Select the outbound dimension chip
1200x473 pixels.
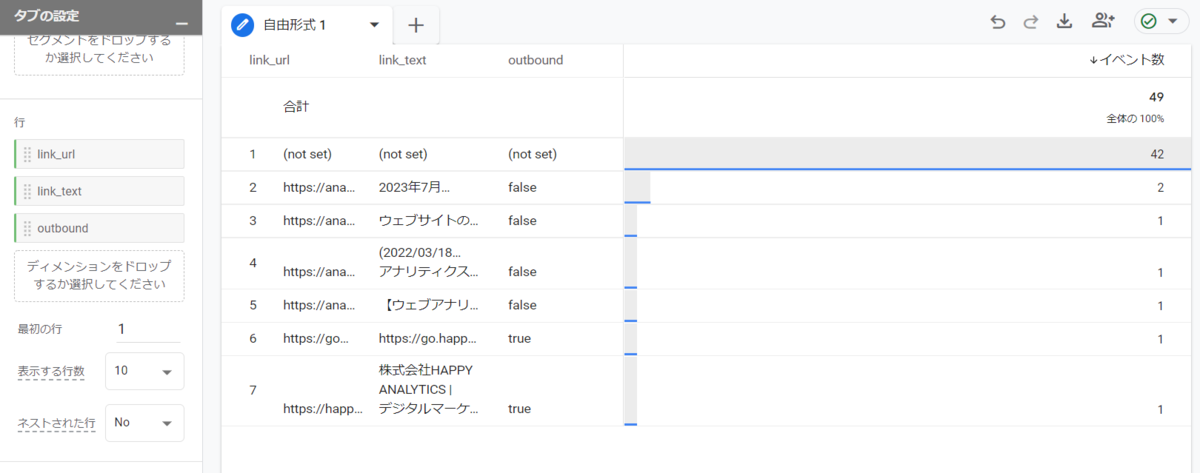(99, 228)
